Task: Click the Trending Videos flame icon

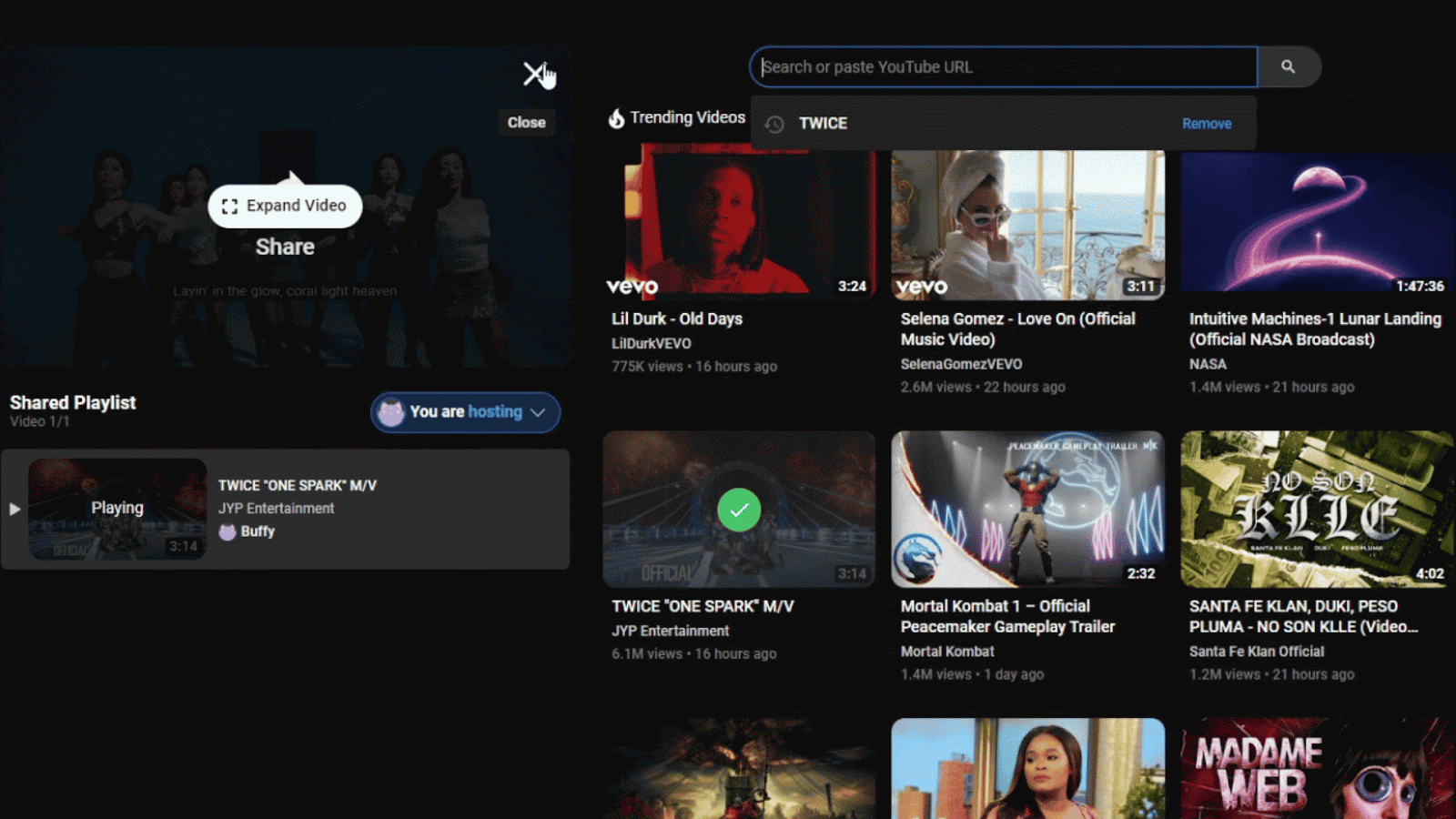Action: [616, 118]
